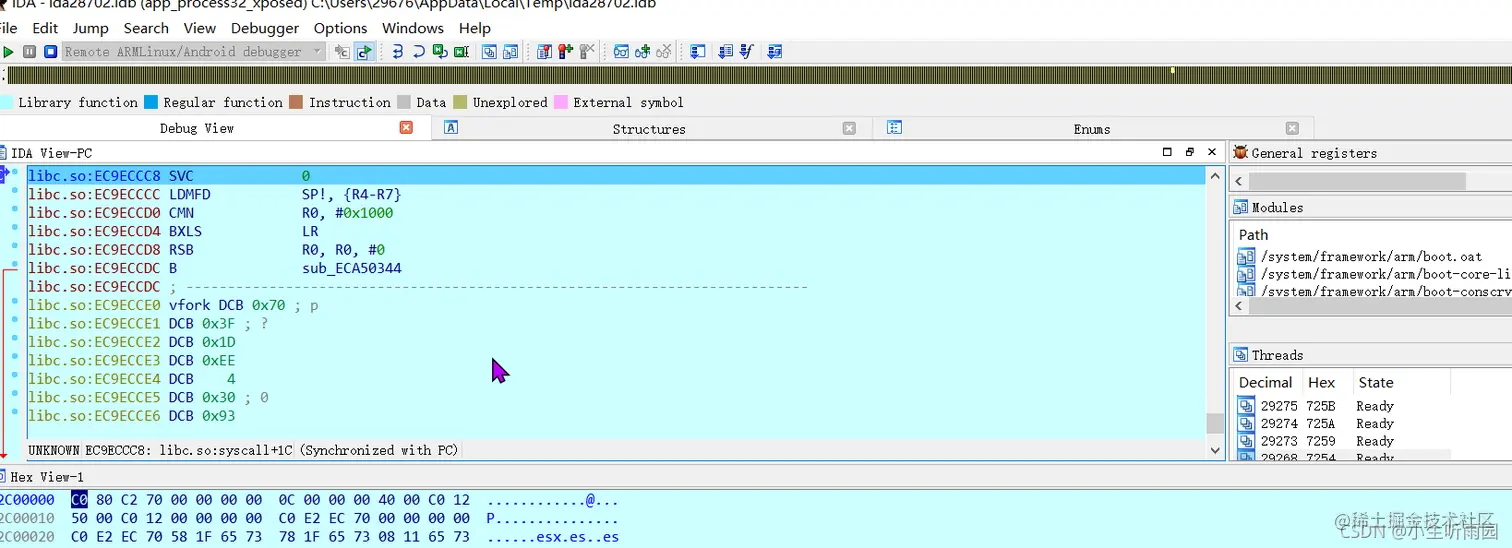
Task: Open the File menu
Action: 8,28
